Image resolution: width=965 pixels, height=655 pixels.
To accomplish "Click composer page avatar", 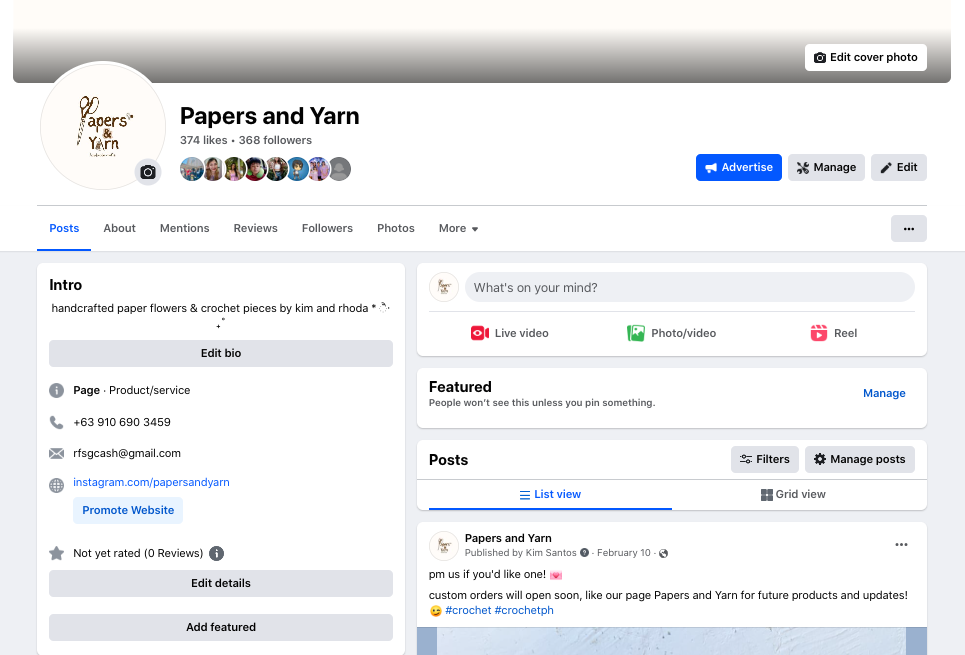I will pyautogui.click(x=444, y=287).
